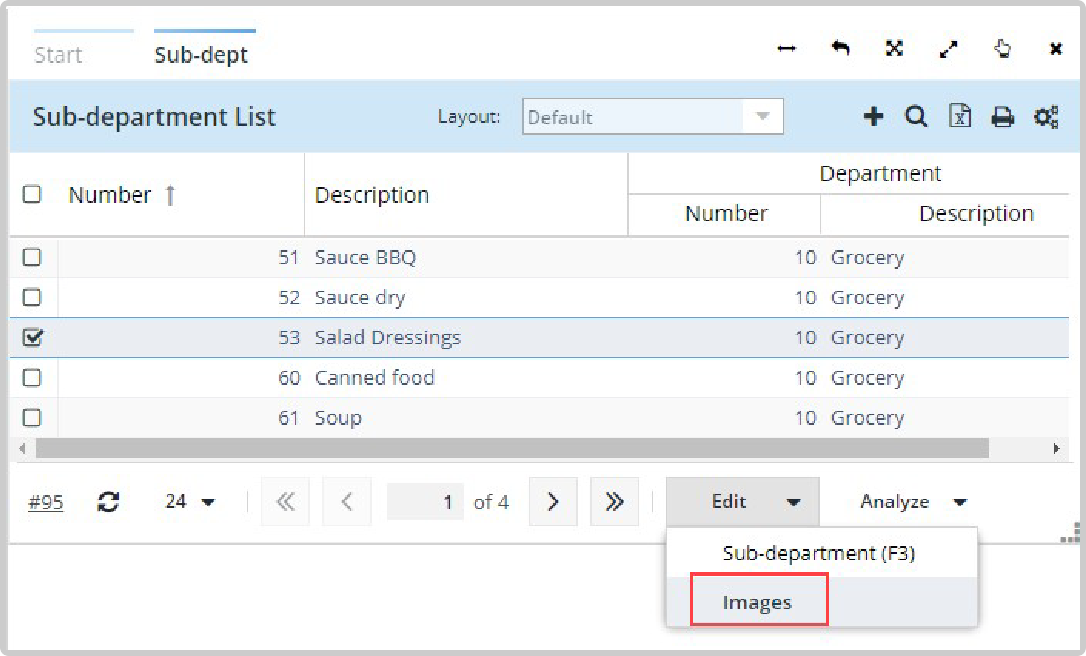Expand the page size 24 dropdown

point(190,502)
